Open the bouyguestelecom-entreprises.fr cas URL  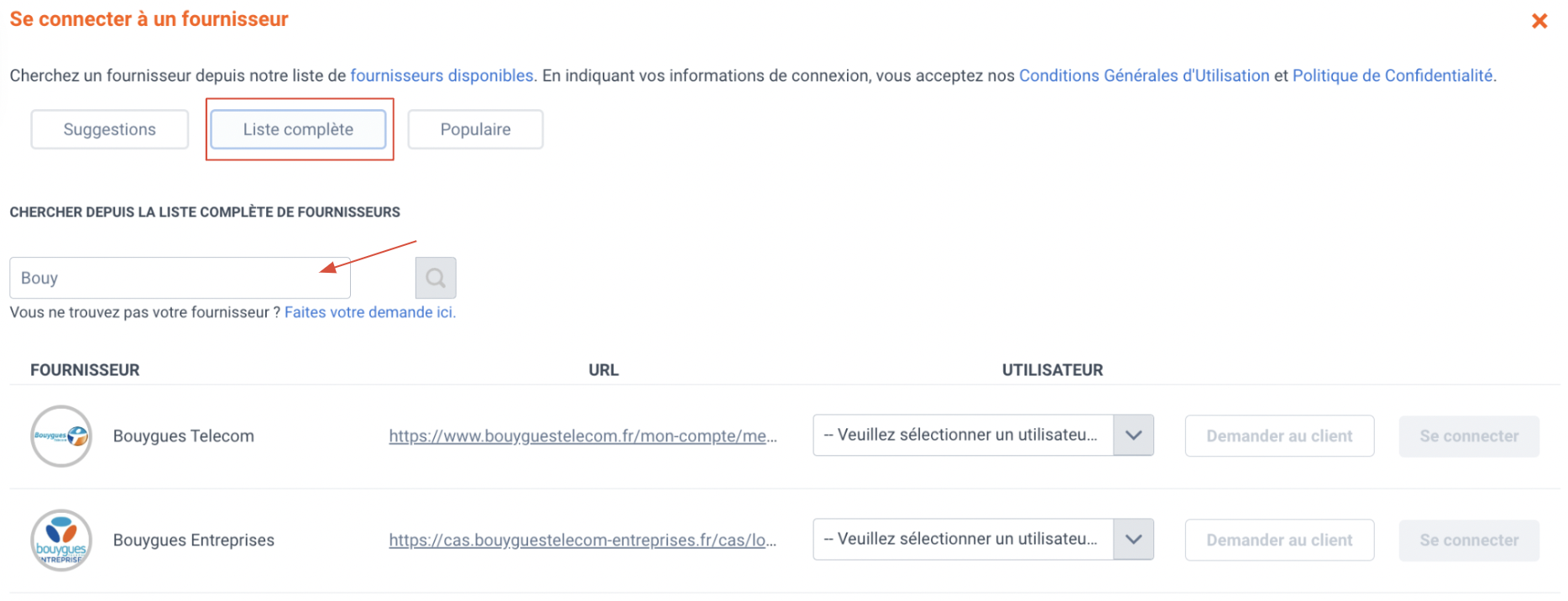pos(583,540)
